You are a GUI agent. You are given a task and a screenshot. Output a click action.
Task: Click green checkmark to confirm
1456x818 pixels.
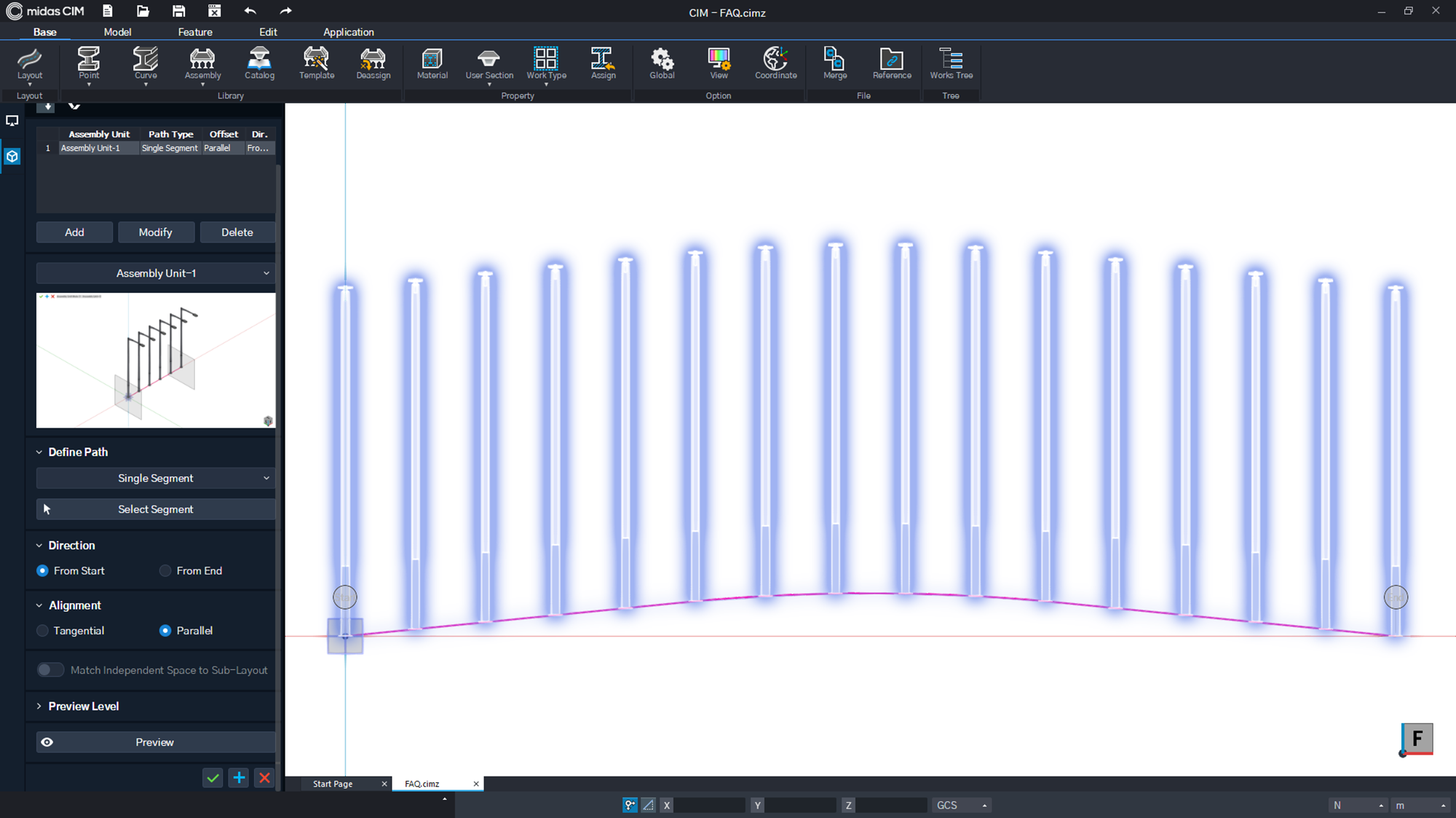tap(213, 778)
